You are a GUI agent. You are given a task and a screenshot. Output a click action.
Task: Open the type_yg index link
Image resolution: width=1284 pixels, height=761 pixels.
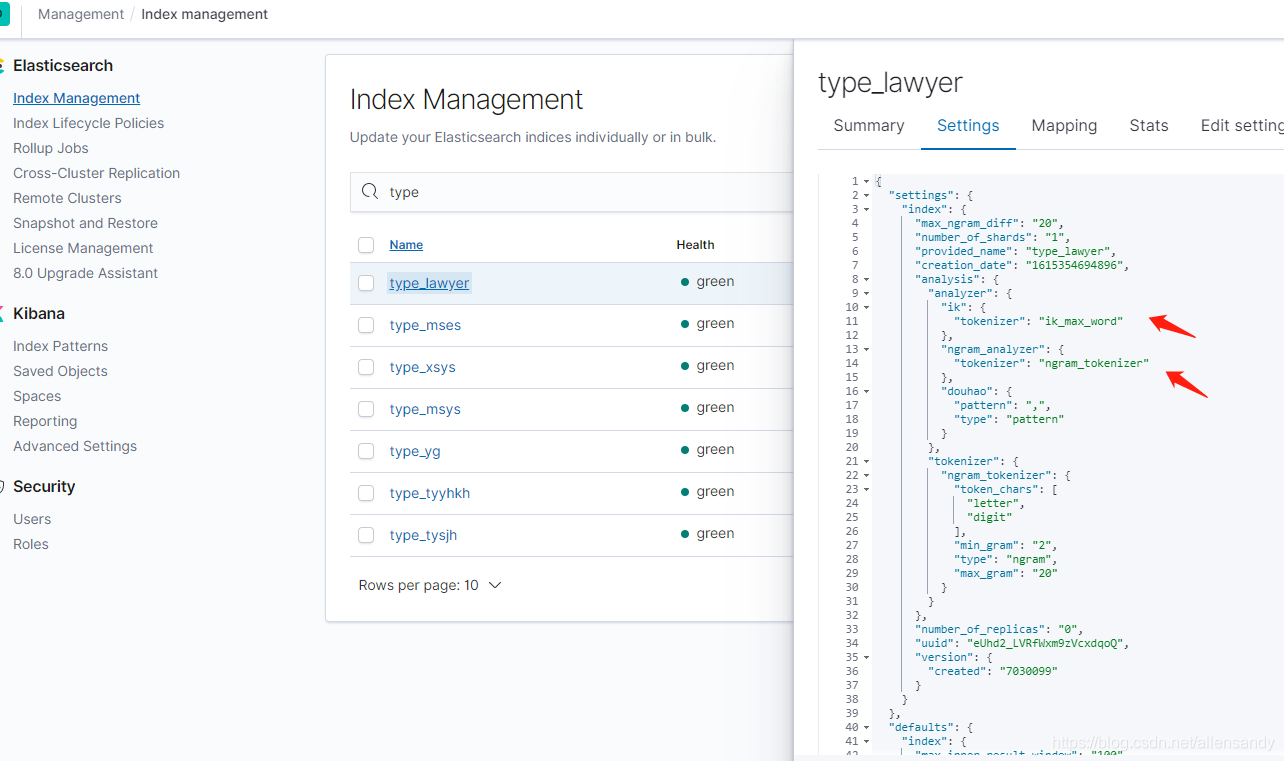(x=415, y=451)
